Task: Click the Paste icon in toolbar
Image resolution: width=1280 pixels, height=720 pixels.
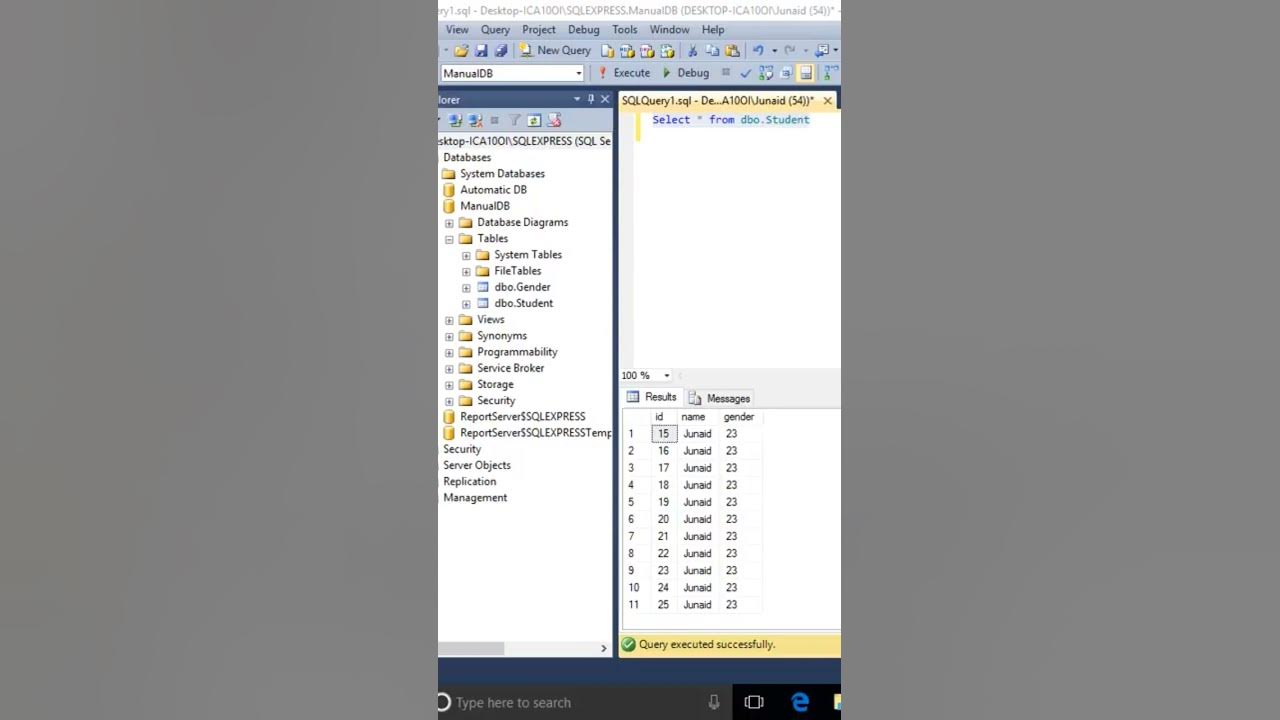Action: pos(732,51)
